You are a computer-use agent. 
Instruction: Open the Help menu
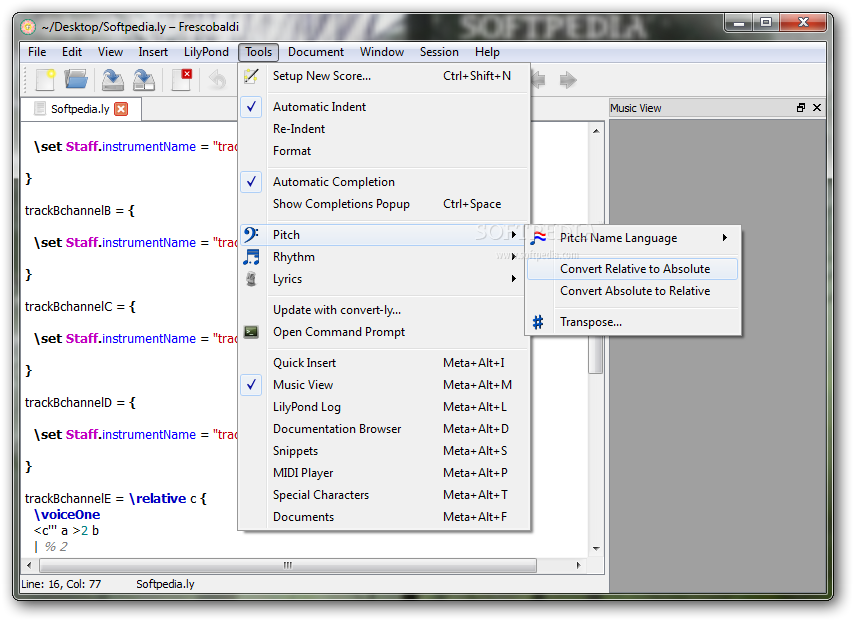pyautogui.click(x=487, y=52)
